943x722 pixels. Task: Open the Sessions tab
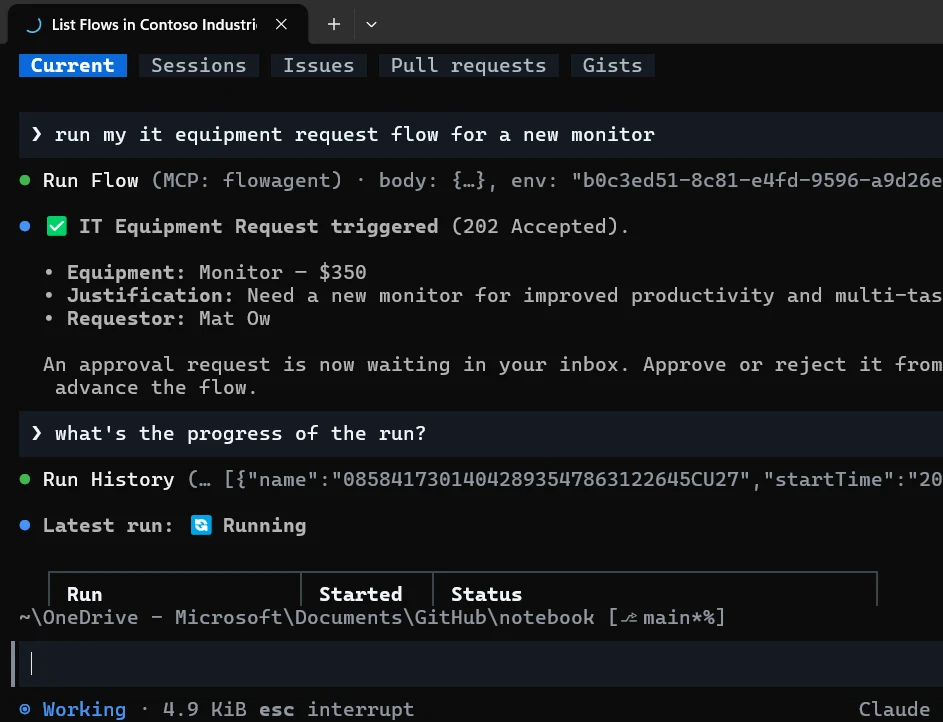(x=198, y=66)
